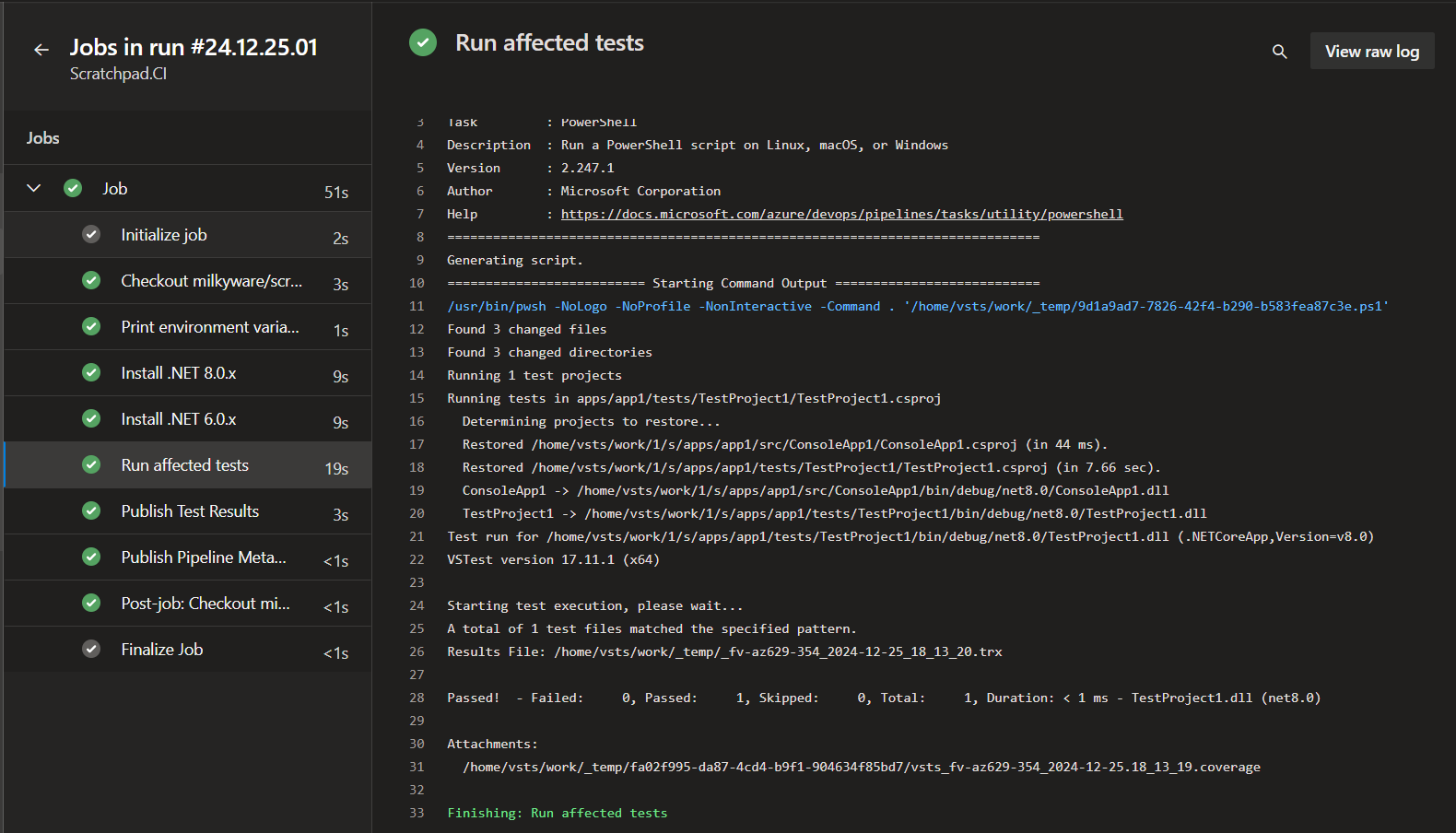Select the Initialize job step
Screen dimensions: 1456x833
click(188, 235)
